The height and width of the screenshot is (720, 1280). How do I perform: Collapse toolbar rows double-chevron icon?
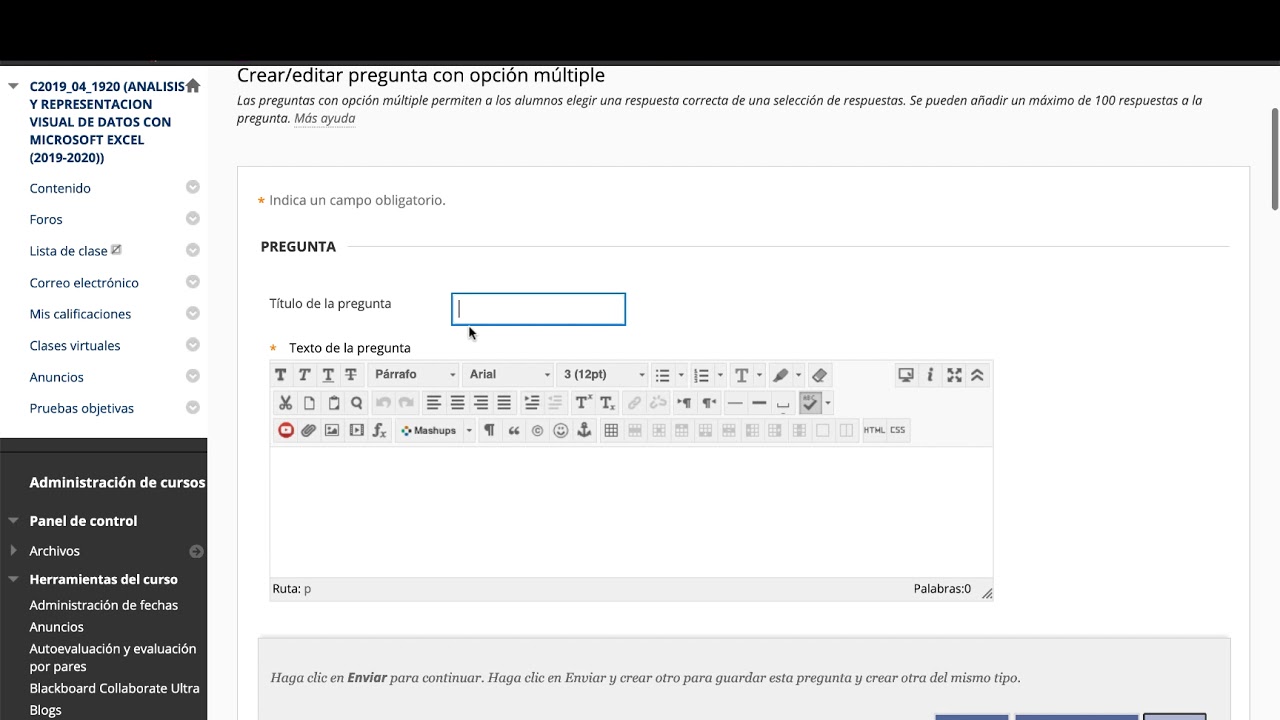coord(978,375)
